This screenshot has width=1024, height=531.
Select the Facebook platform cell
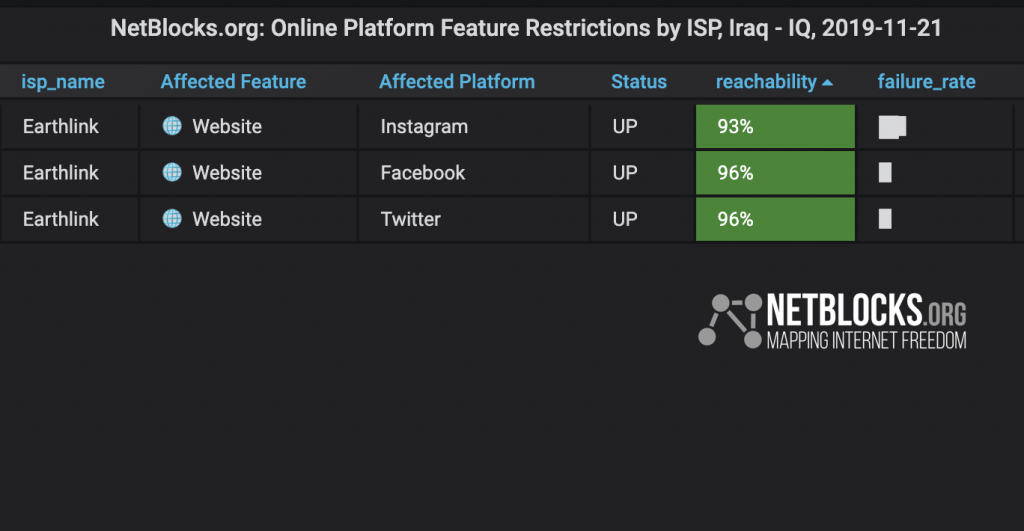[x=423, y=172]
